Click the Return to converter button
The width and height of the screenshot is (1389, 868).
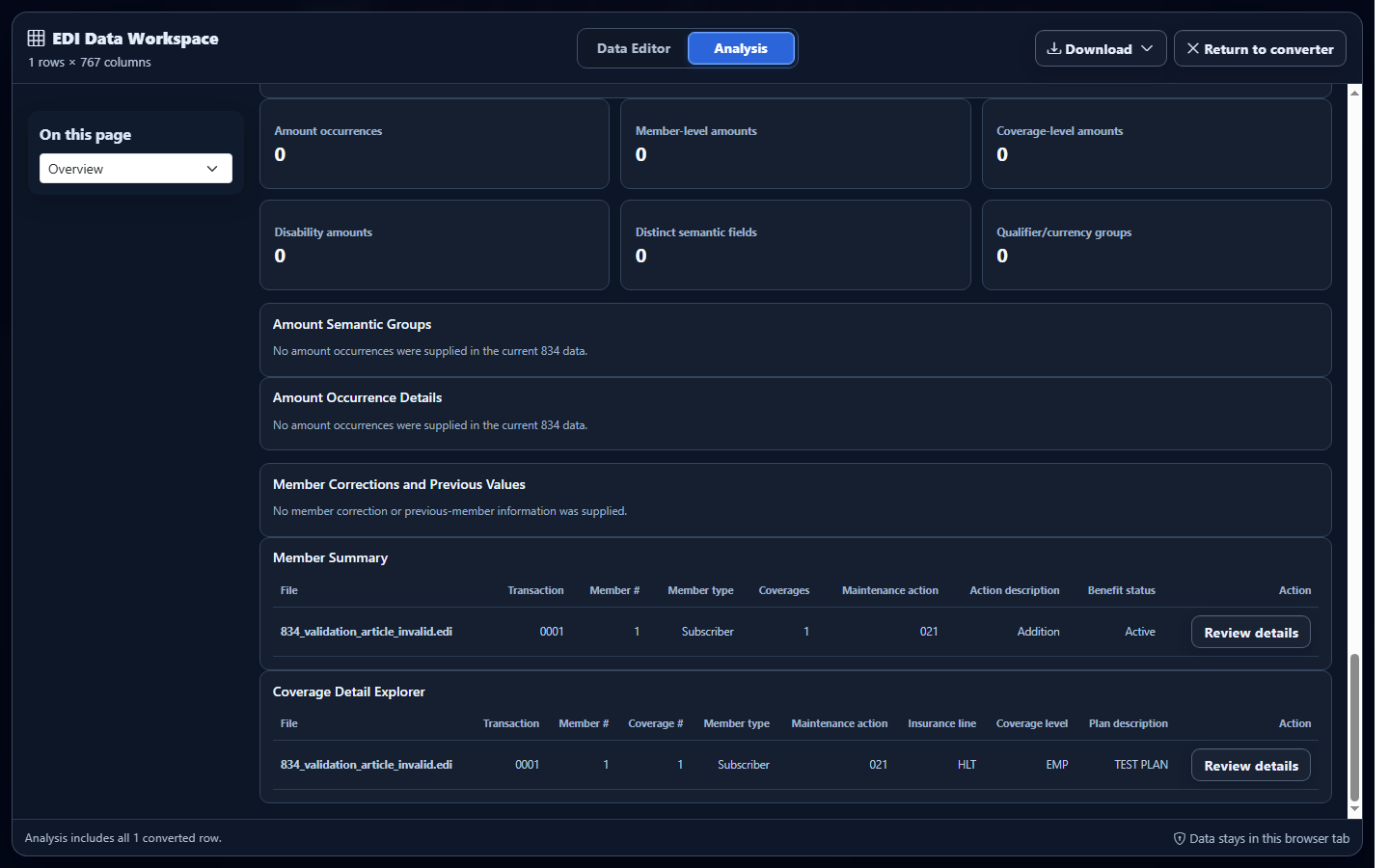click(1260, 48)
